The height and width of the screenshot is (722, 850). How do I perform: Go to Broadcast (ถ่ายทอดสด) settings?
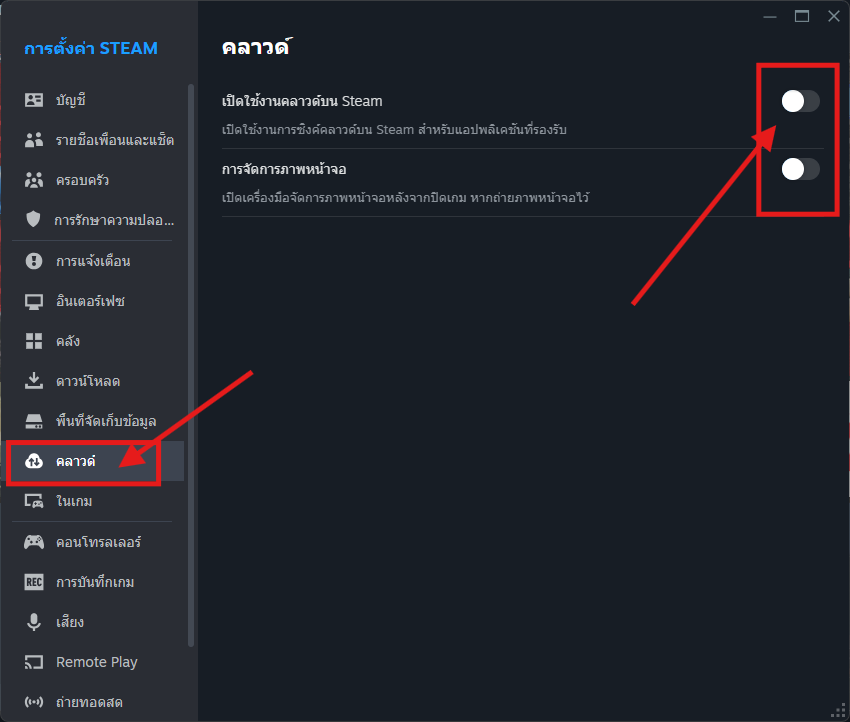[x=89, y=702]
